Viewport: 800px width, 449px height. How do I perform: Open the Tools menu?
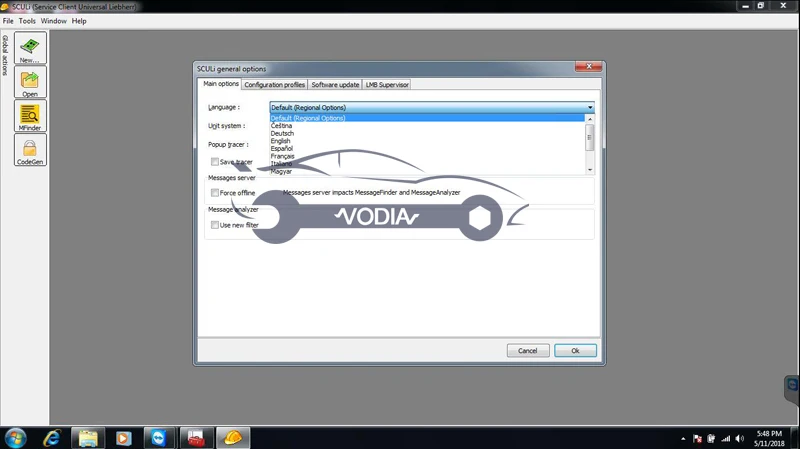27,21
